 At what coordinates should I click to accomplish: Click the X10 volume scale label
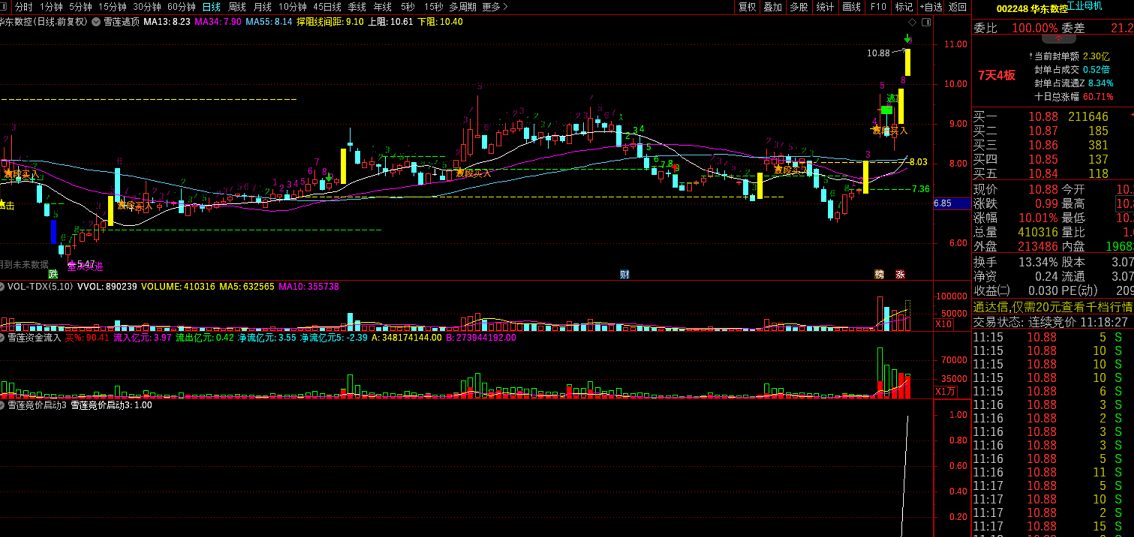pos(944,324)
